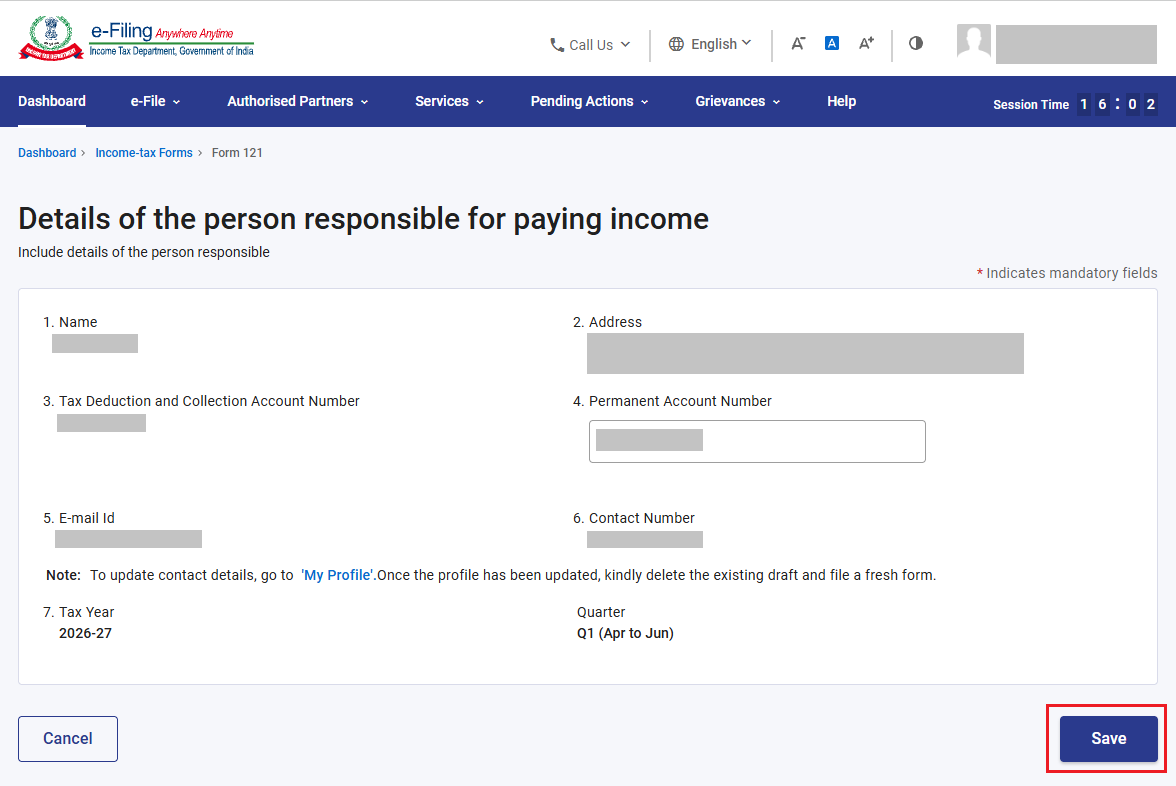This screenshot has height=786, width=1176.
Task: Expand the e-File menu
Action: pyautogui.click(x=155, y=101)
